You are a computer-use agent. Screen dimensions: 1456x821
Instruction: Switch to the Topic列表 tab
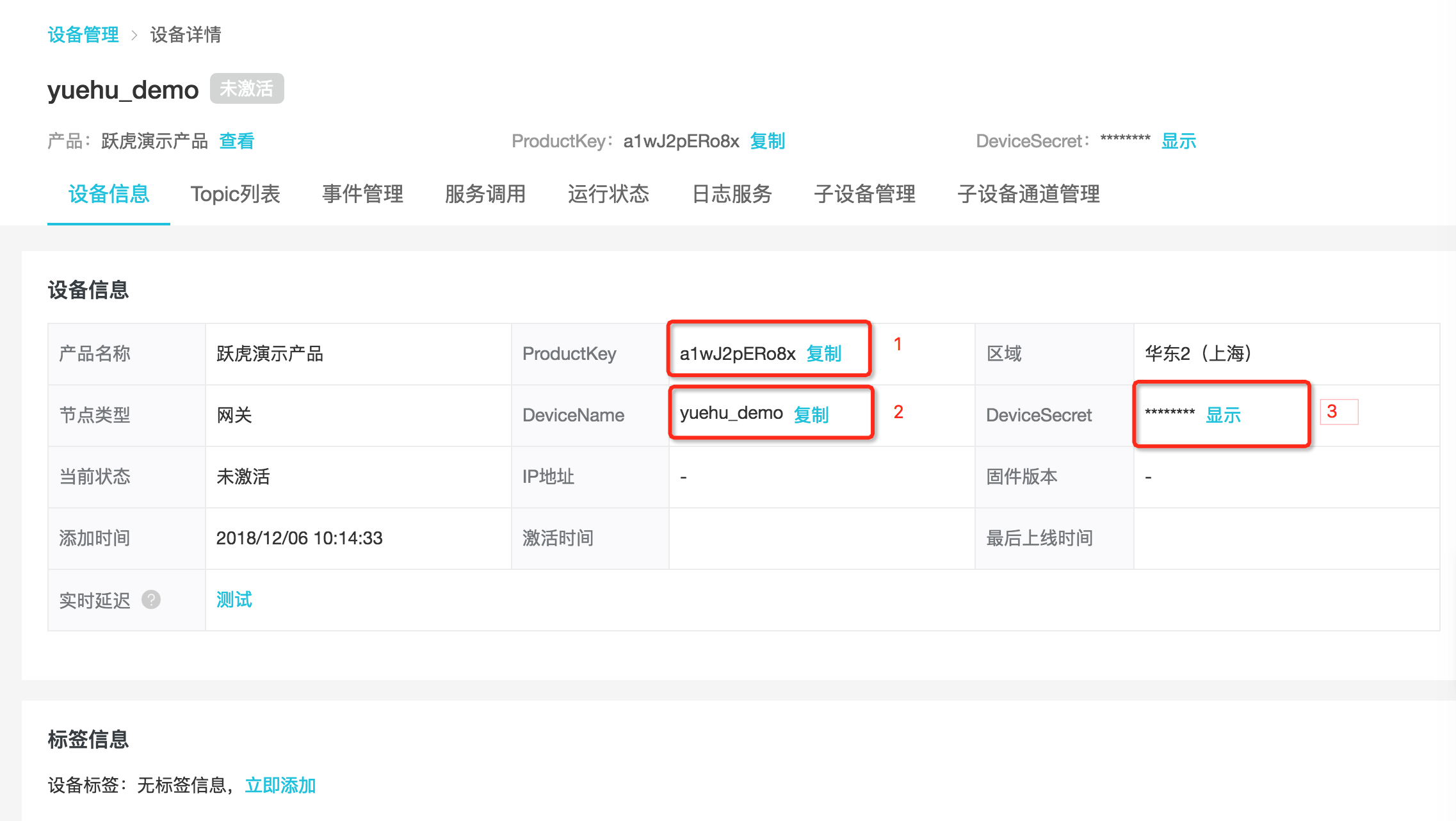(235, 194)
